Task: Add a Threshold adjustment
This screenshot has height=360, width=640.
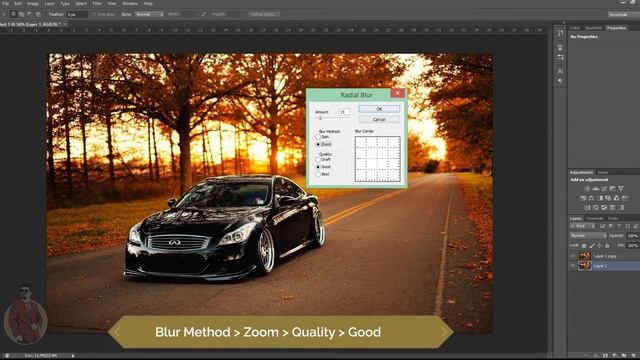Action: pyautogui.click(x=604, y=207)
